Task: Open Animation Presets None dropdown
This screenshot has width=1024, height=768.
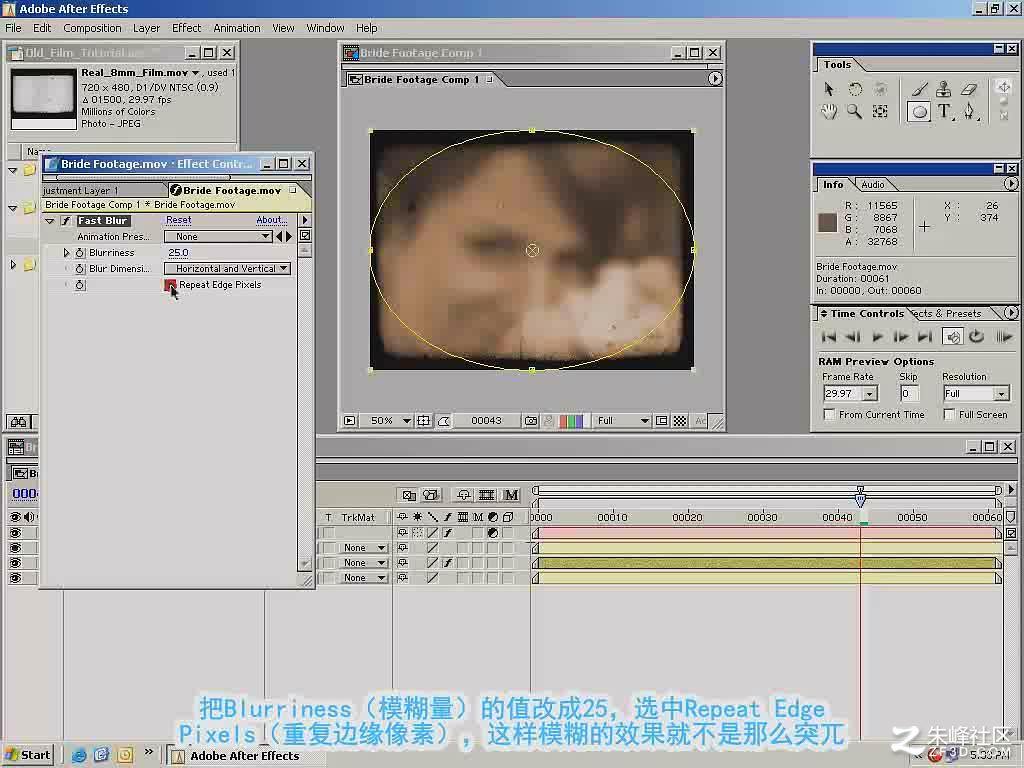Action: coord(218,236)
